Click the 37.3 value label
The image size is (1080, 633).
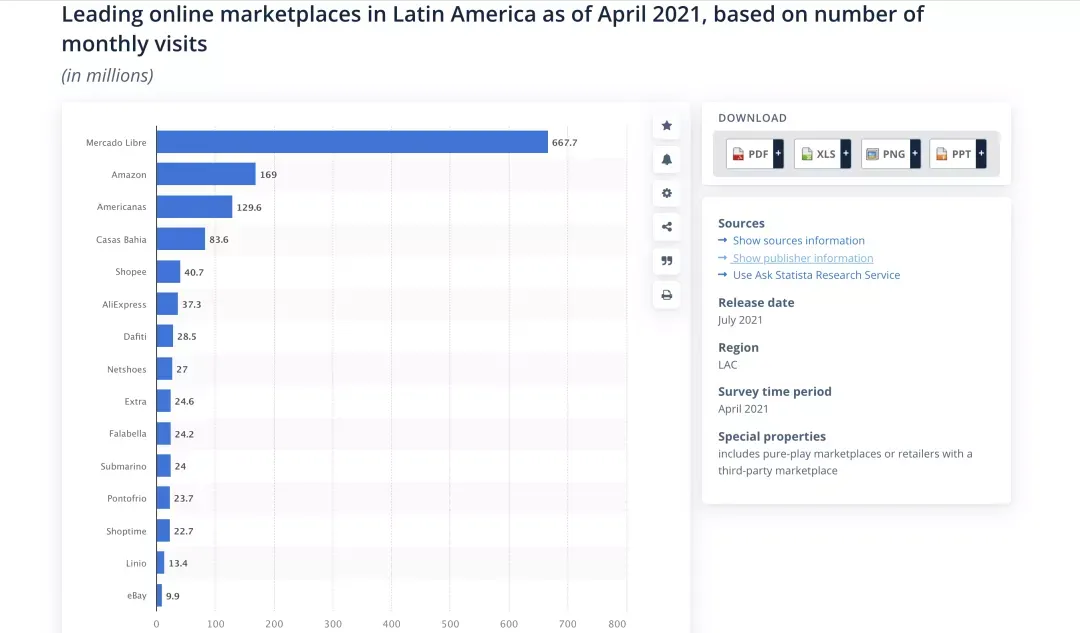click(191, 304)
